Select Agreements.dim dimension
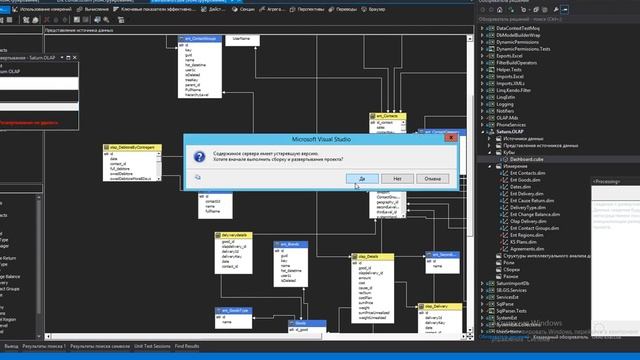Image resolution: width=640 pixels, height=360 pixels. click(x=527, y=249)
